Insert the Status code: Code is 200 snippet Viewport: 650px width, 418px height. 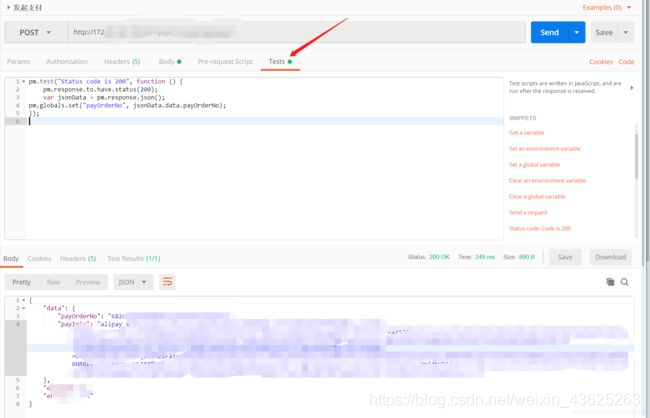point(540,228)
